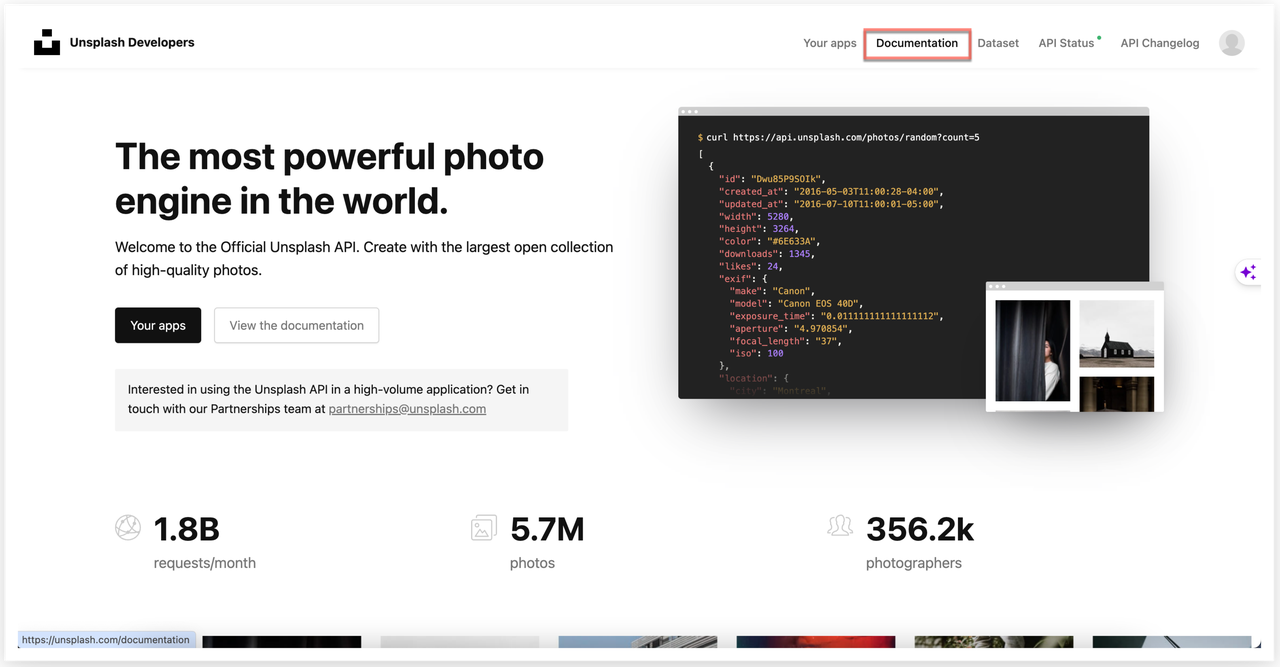Open the Documentation nav item
This screenshot has height=667, width=1280.
tap(917, 43)
